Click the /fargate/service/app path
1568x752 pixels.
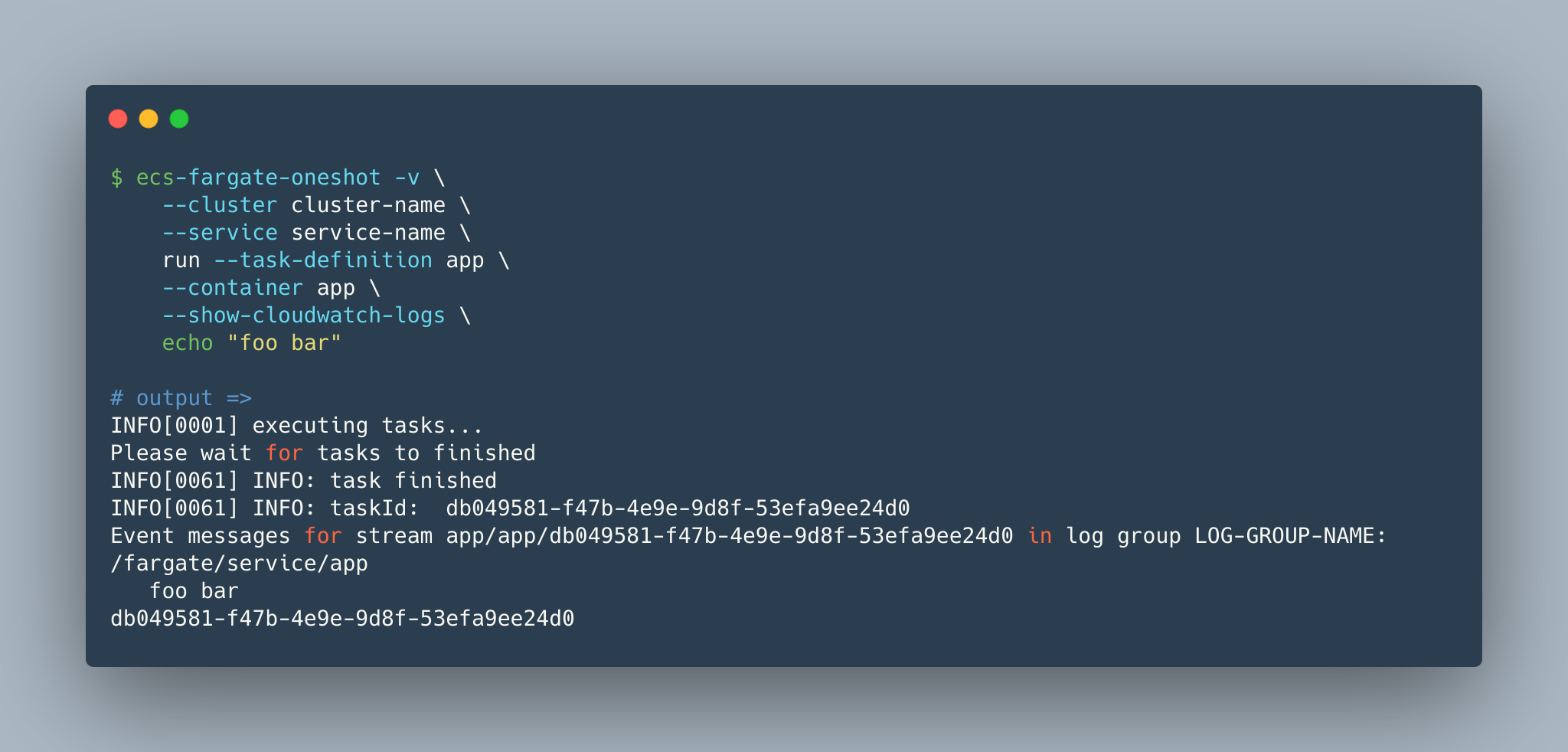coord(239,564)
